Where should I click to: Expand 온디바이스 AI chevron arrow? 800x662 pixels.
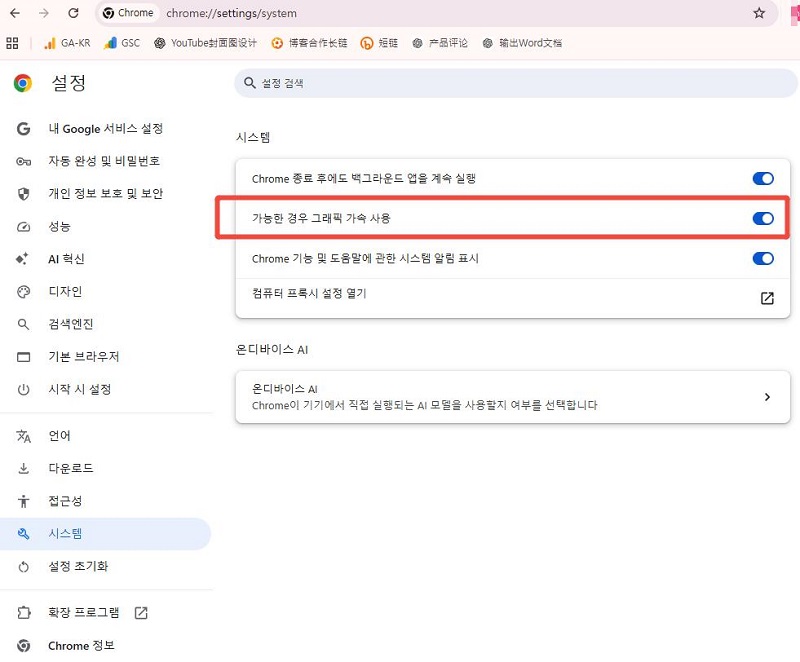pyautogui.click(x=767, y=397)
